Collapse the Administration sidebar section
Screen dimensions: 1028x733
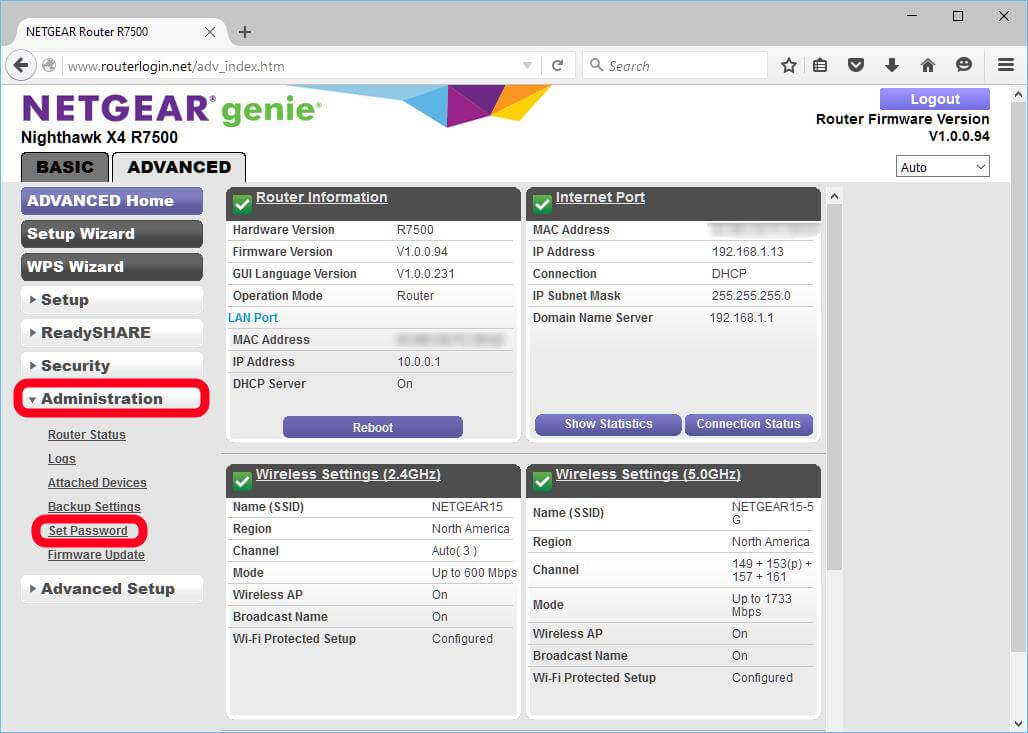click(111, 399)
